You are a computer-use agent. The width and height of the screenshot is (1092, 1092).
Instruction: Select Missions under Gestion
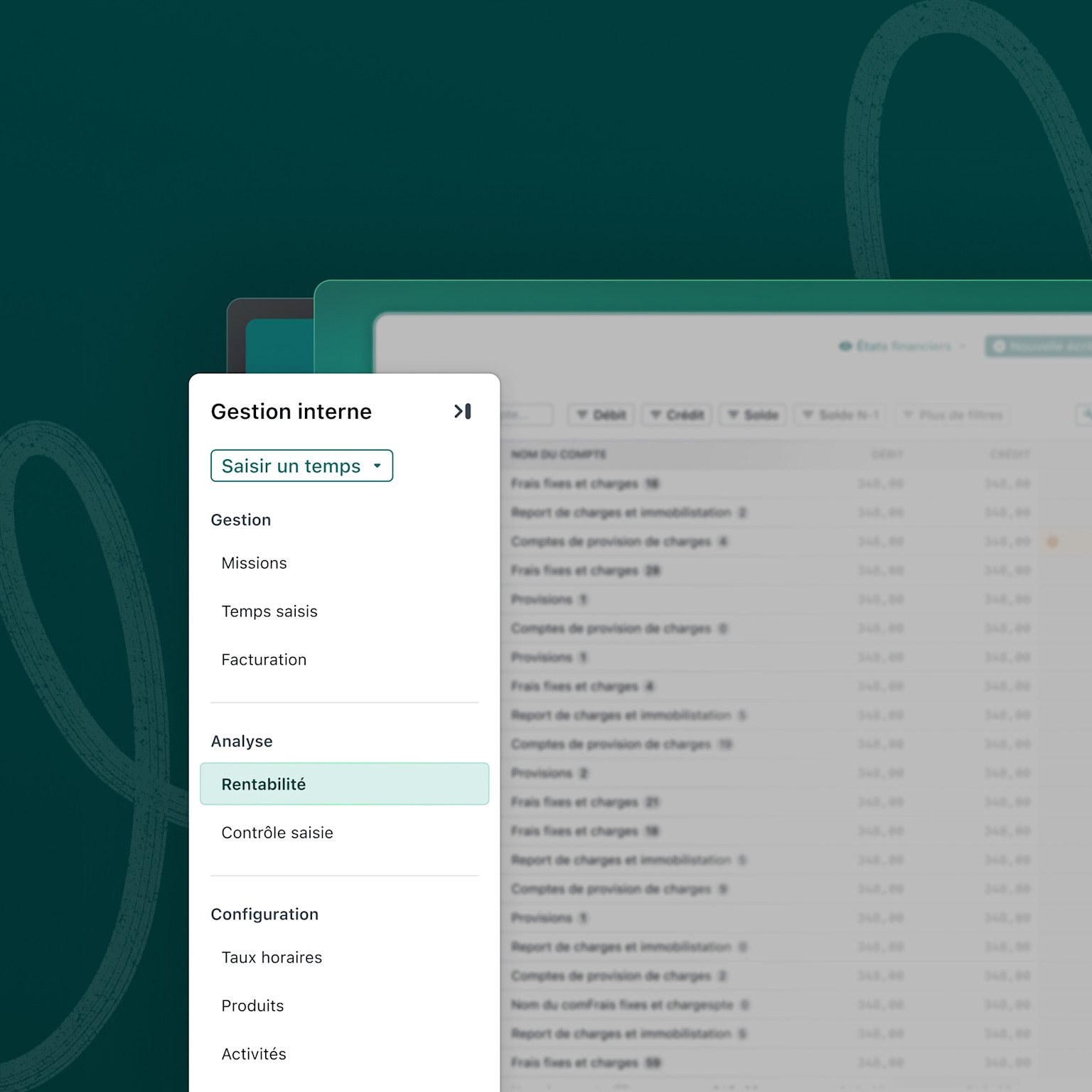pos(254,562)
